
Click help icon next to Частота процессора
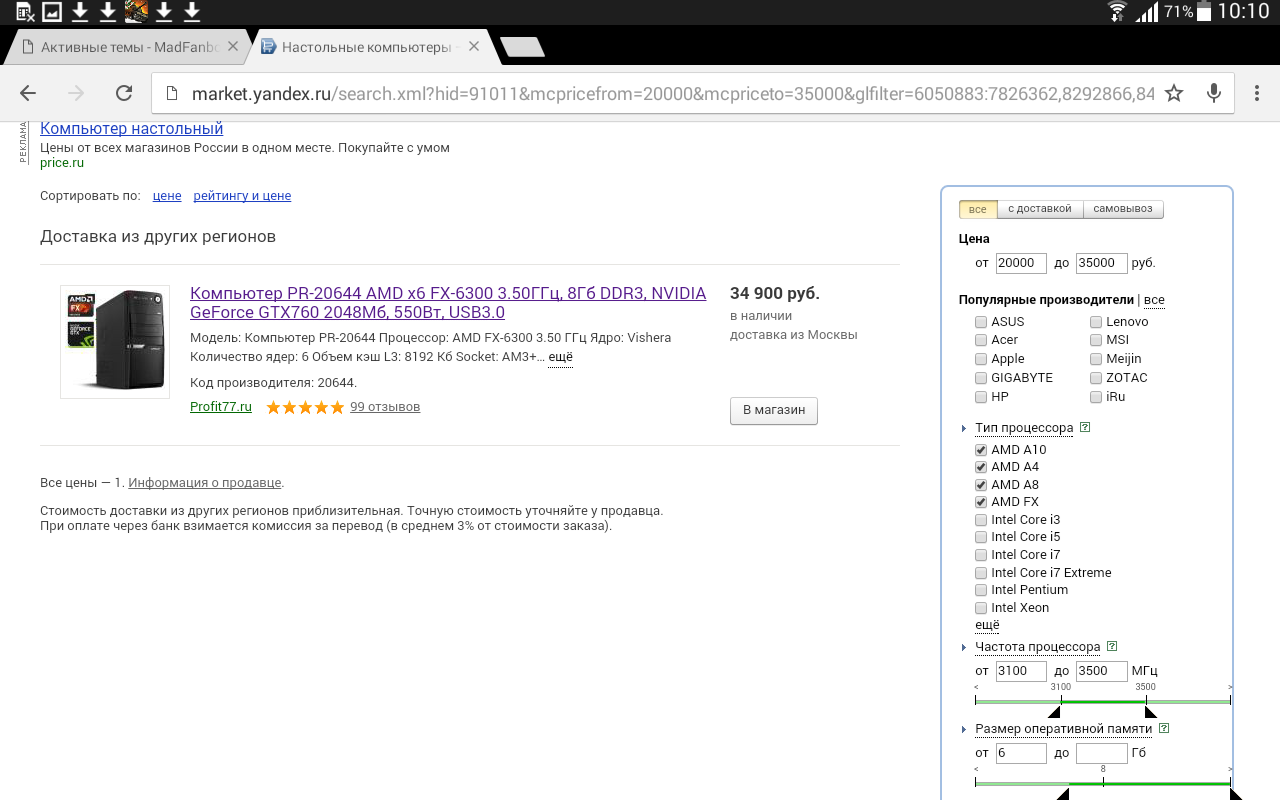(x=1112, y=647)
